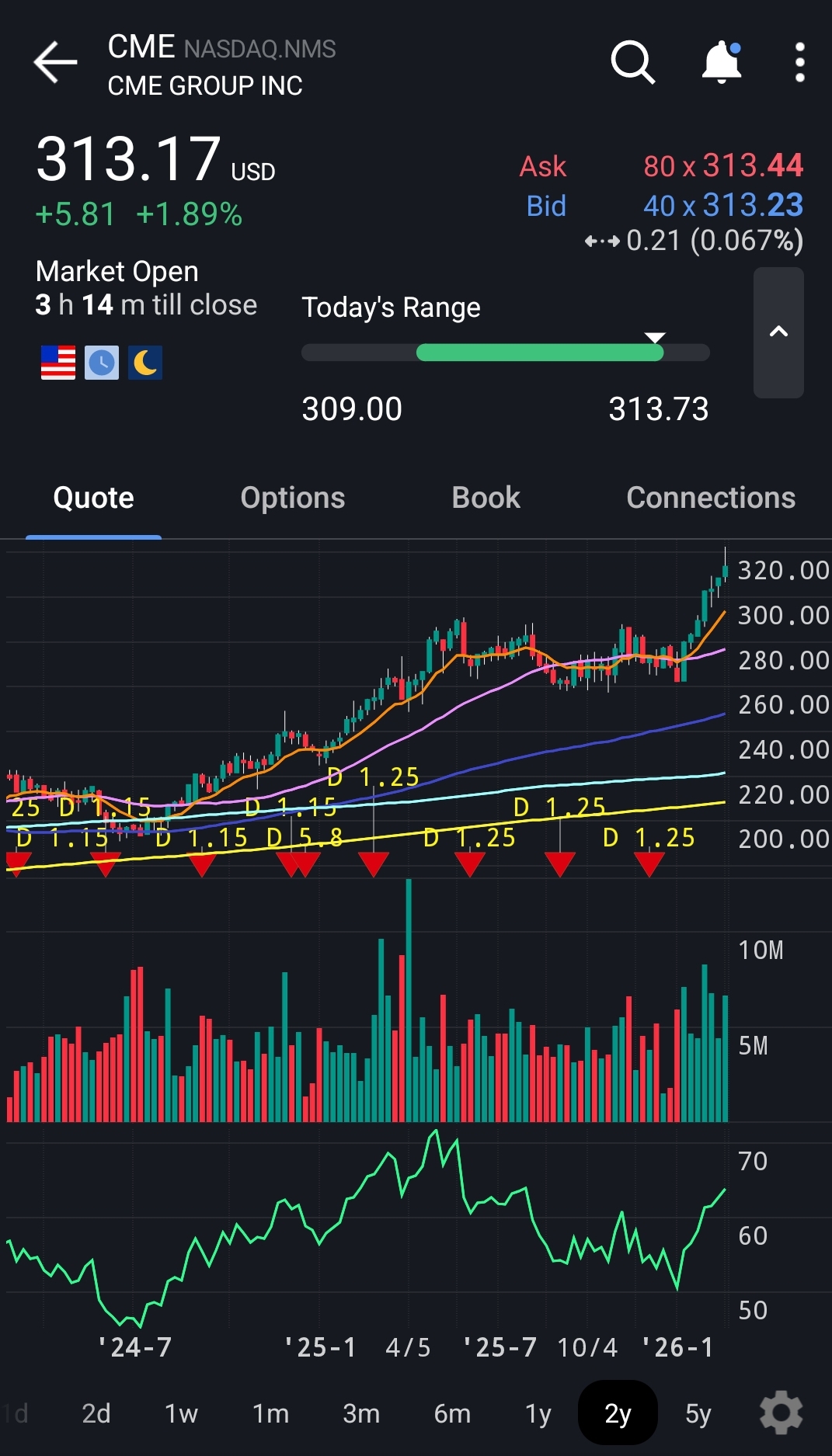Open chart settings gear icon

coord(781,1413)
